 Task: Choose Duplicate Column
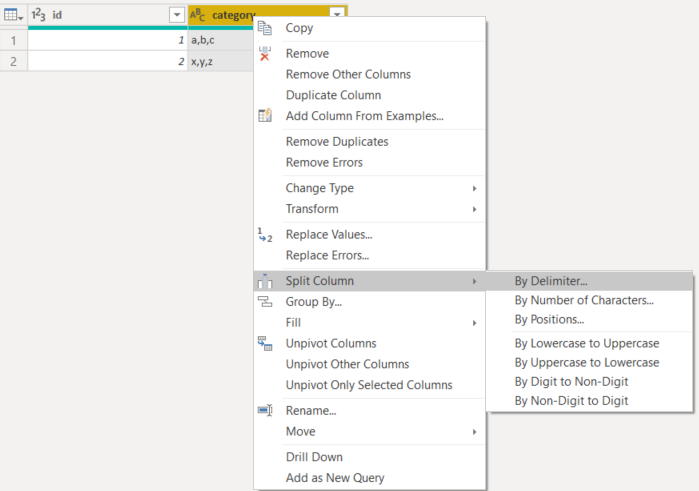click(370, 95)
